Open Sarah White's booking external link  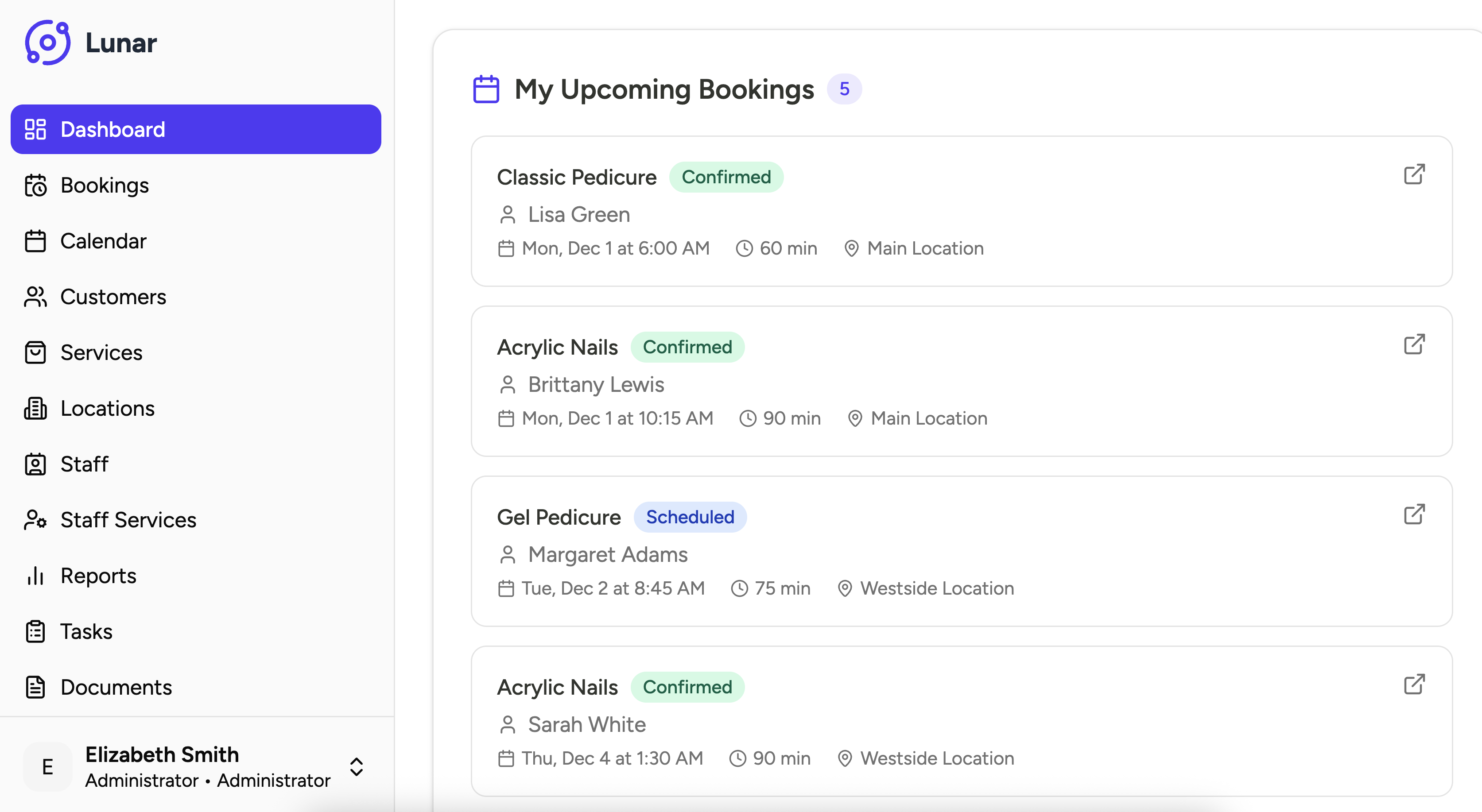click(1415, 684)
